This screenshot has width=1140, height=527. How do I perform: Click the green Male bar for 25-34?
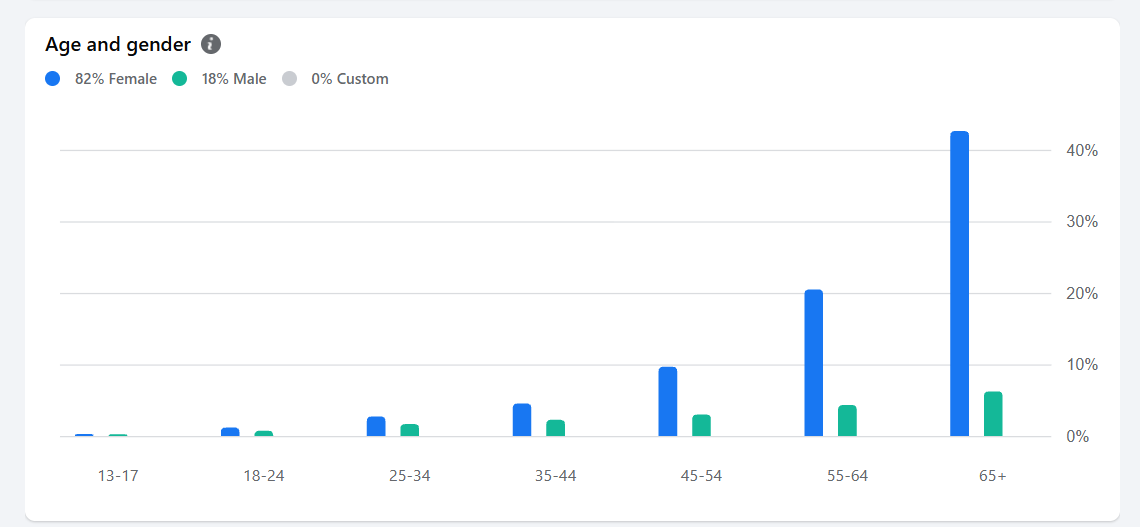click(410, 430)
